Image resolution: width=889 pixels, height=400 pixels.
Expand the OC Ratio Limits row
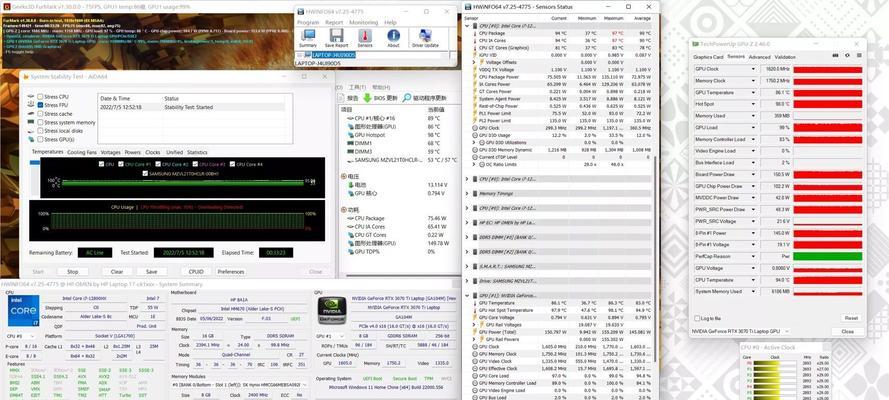click(x=475, y=164)
